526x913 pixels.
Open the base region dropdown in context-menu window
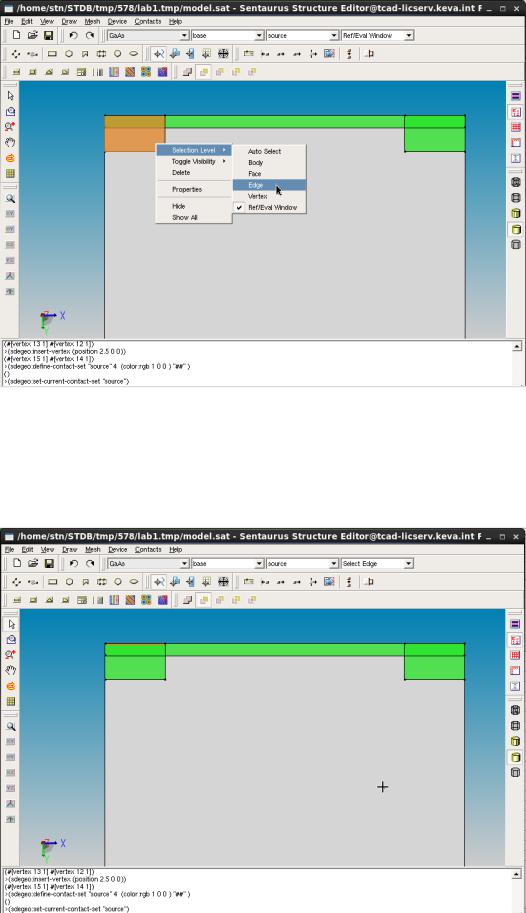click(228, 36)
